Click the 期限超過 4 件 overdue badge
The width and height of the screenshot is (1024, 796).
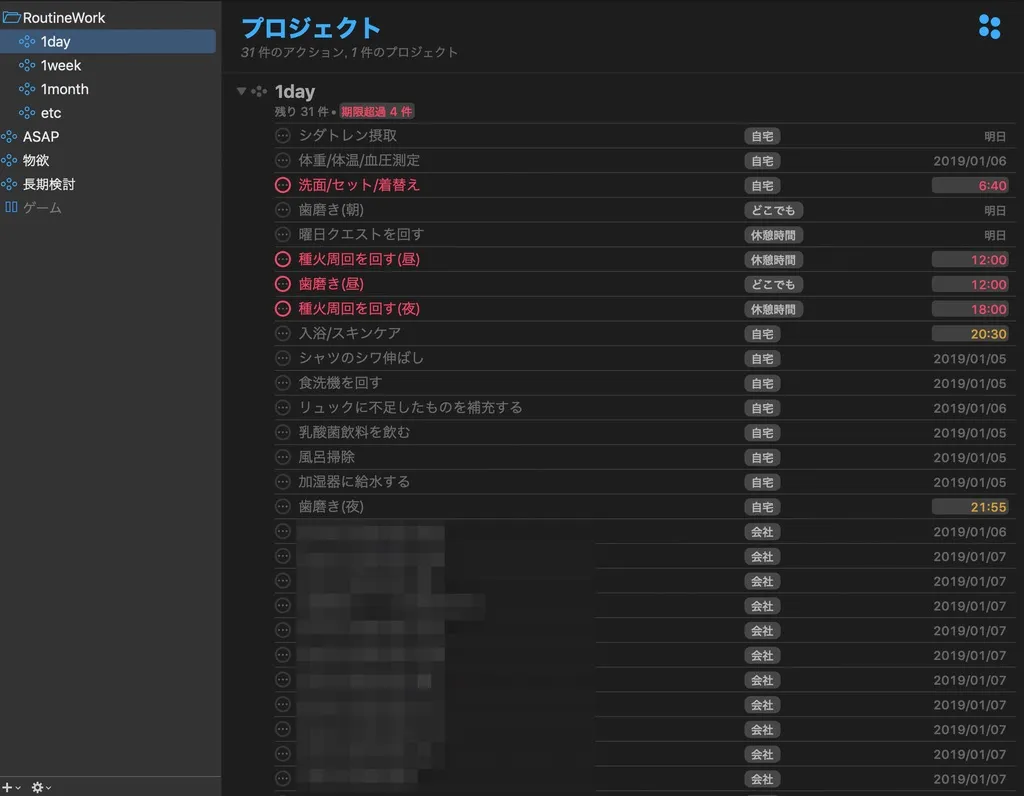[376, 112]
